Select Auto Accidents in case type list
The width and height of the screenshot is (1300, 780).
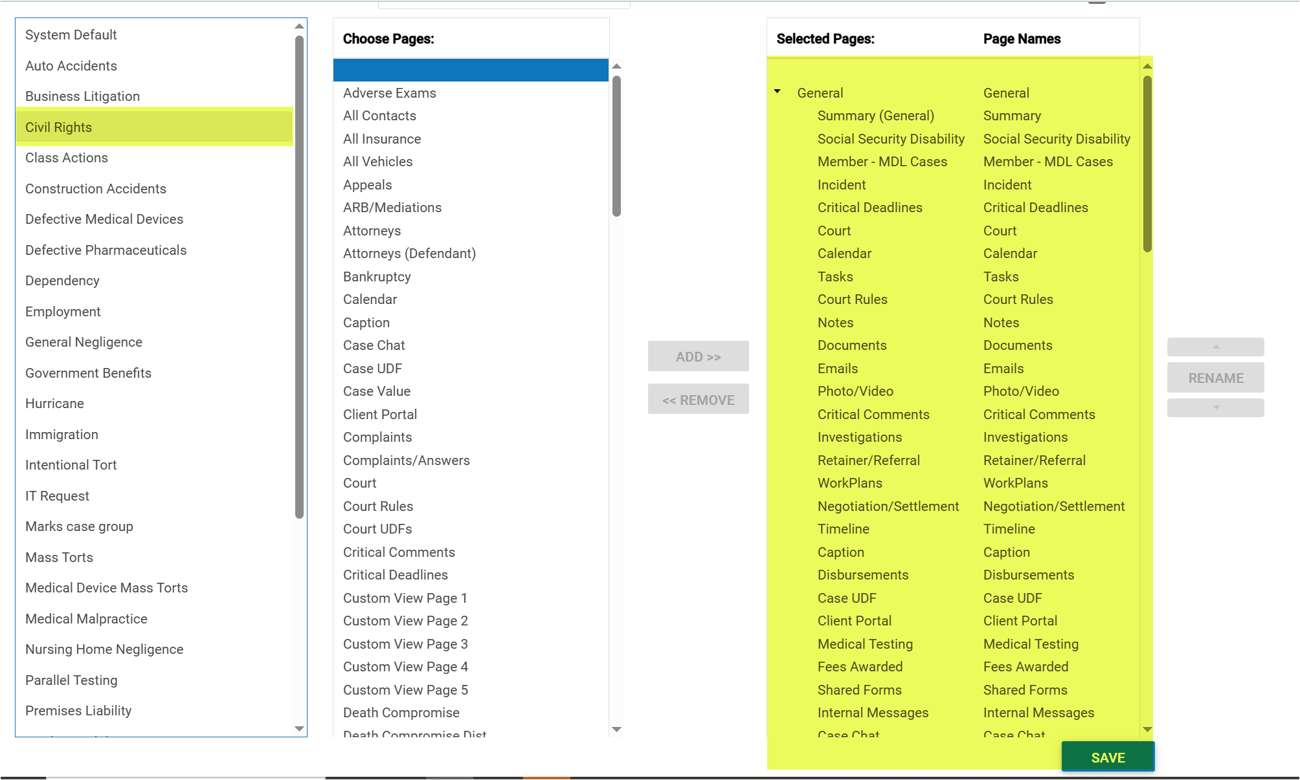tap(71, 66)
